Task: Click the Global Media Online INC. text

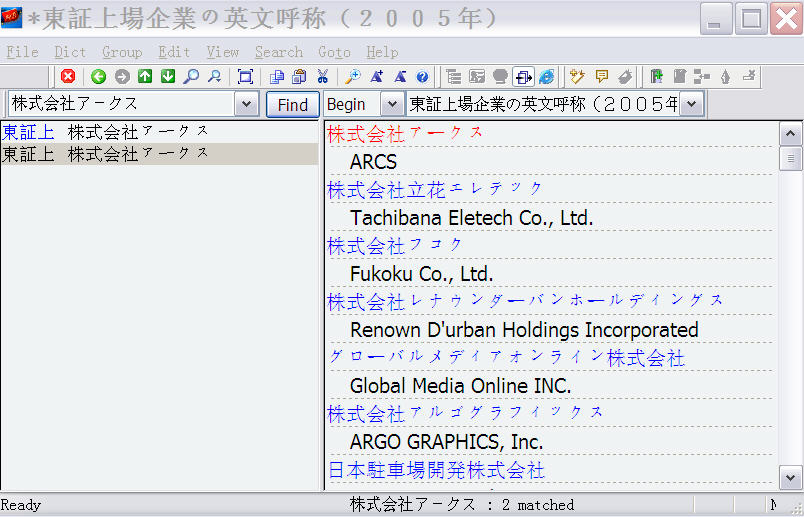Action: (460, 386)
